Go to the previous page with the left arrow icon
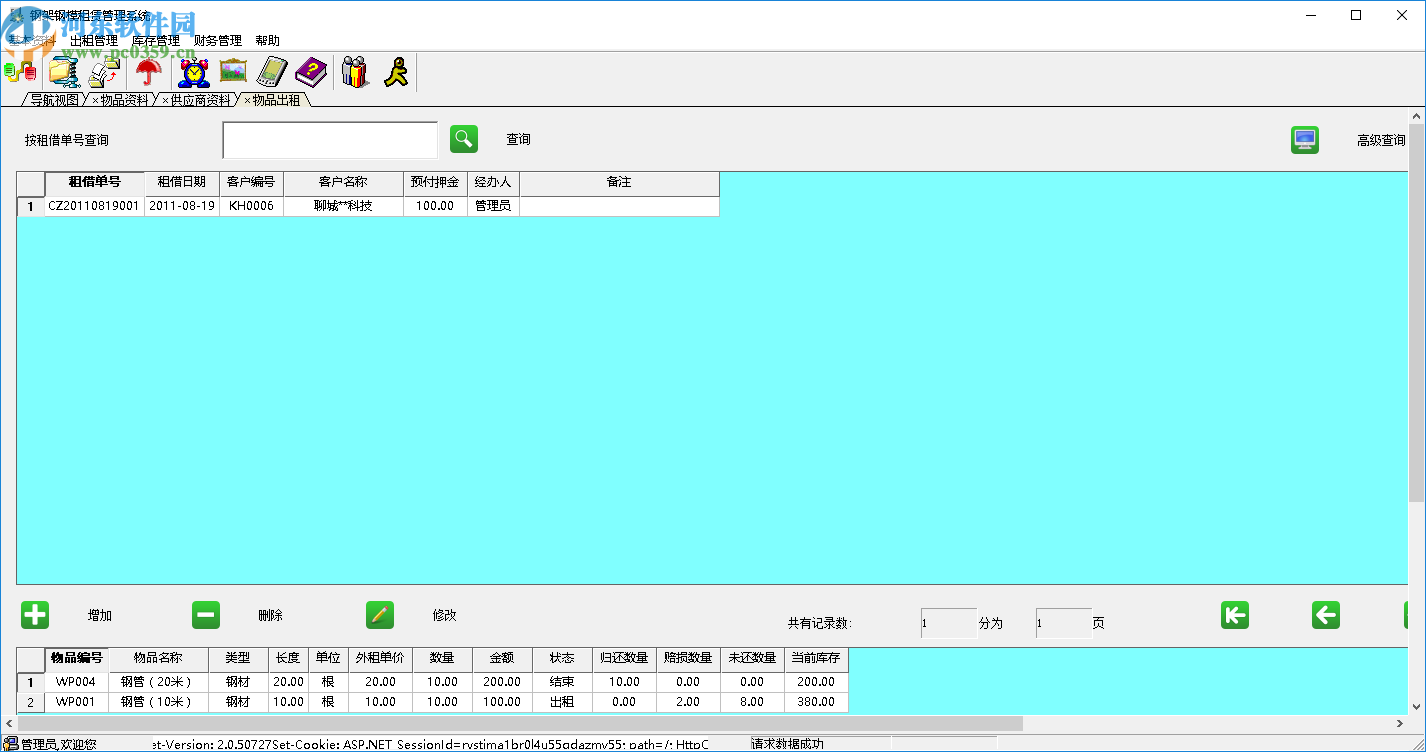This screenshot has height=752, width=1426. coord(1326,615)
